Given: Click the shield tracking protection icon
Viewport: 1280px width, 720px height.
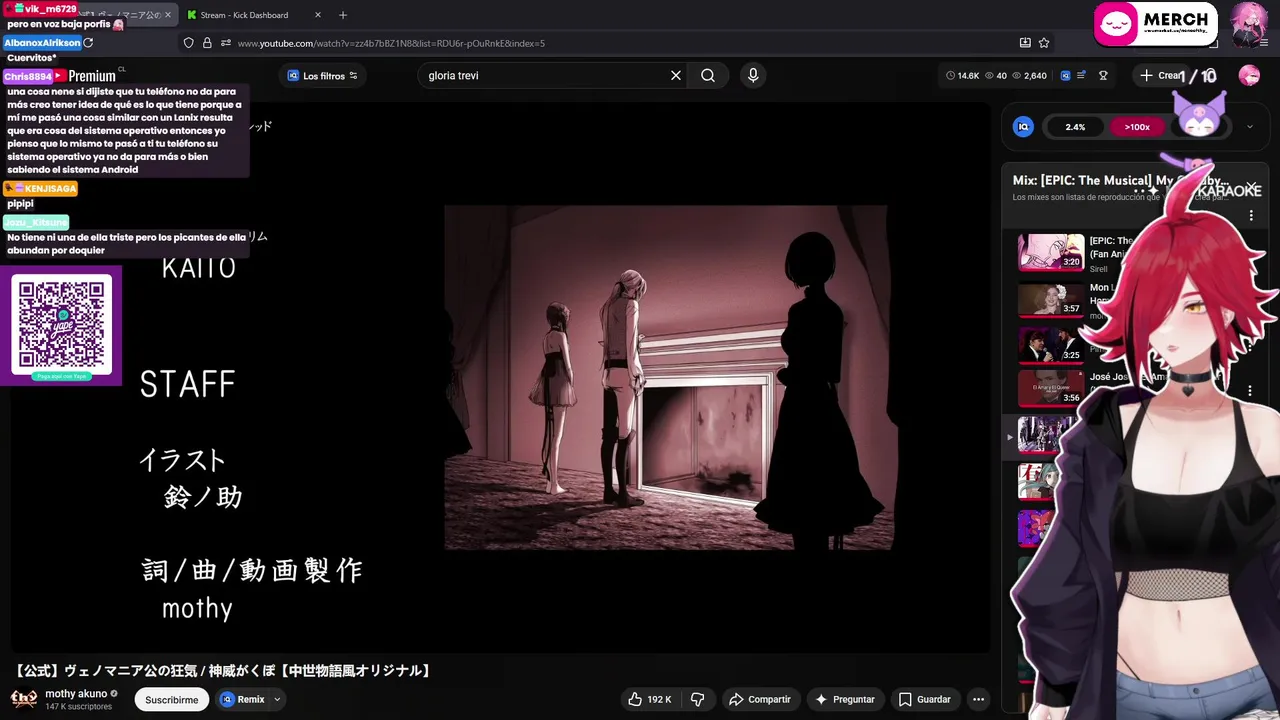Looking at the screenshot, I should [188, 43].
